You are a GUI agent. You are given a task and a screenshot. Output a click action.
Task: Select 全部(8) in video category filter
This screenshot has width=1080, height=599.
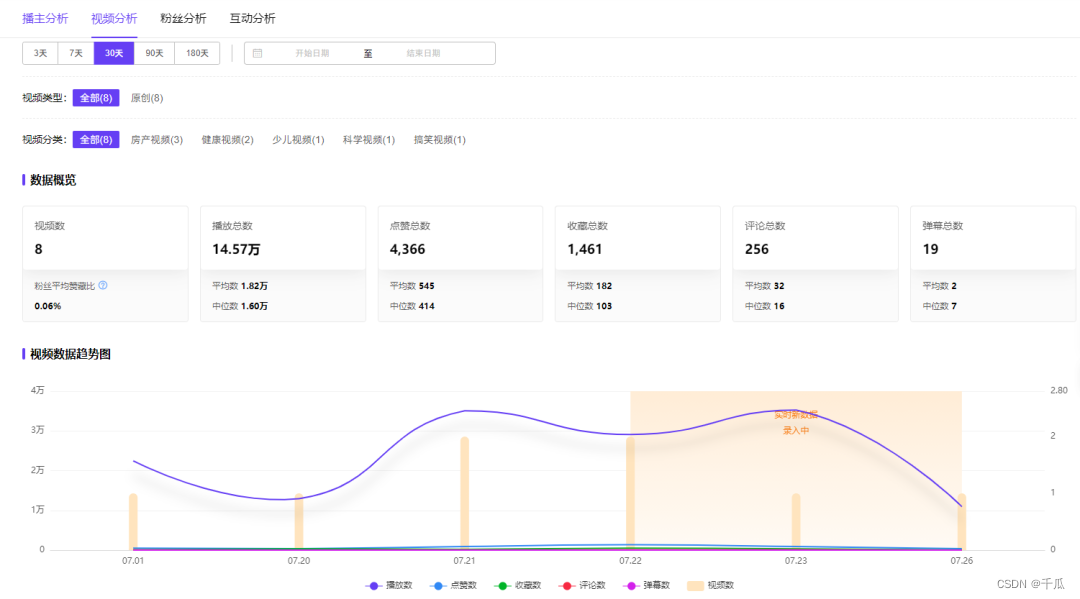pos(96,140)
